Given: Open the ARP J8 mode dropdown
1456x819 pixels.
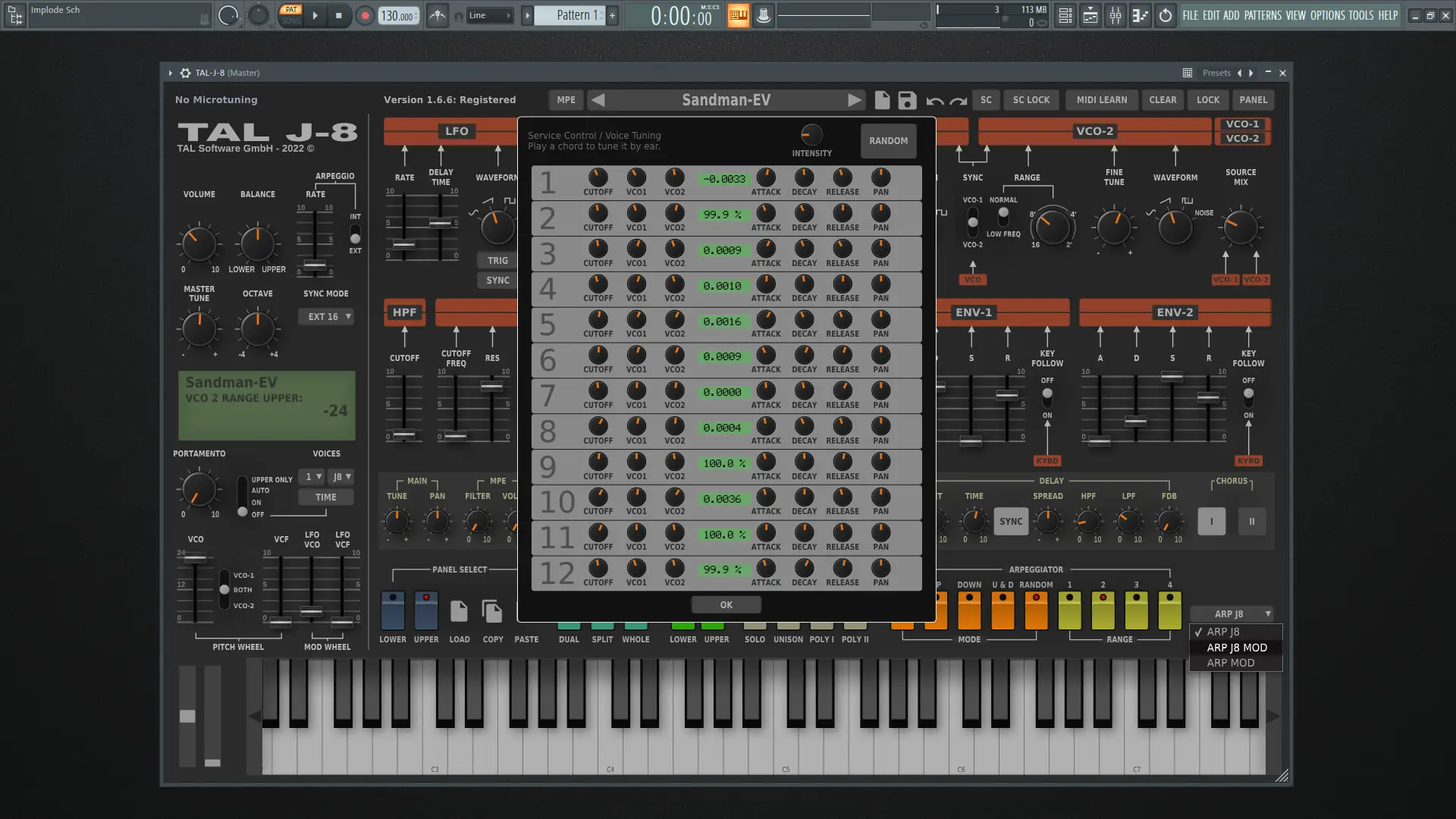Looking at the screenshot, I should [x=1233, y=614].
